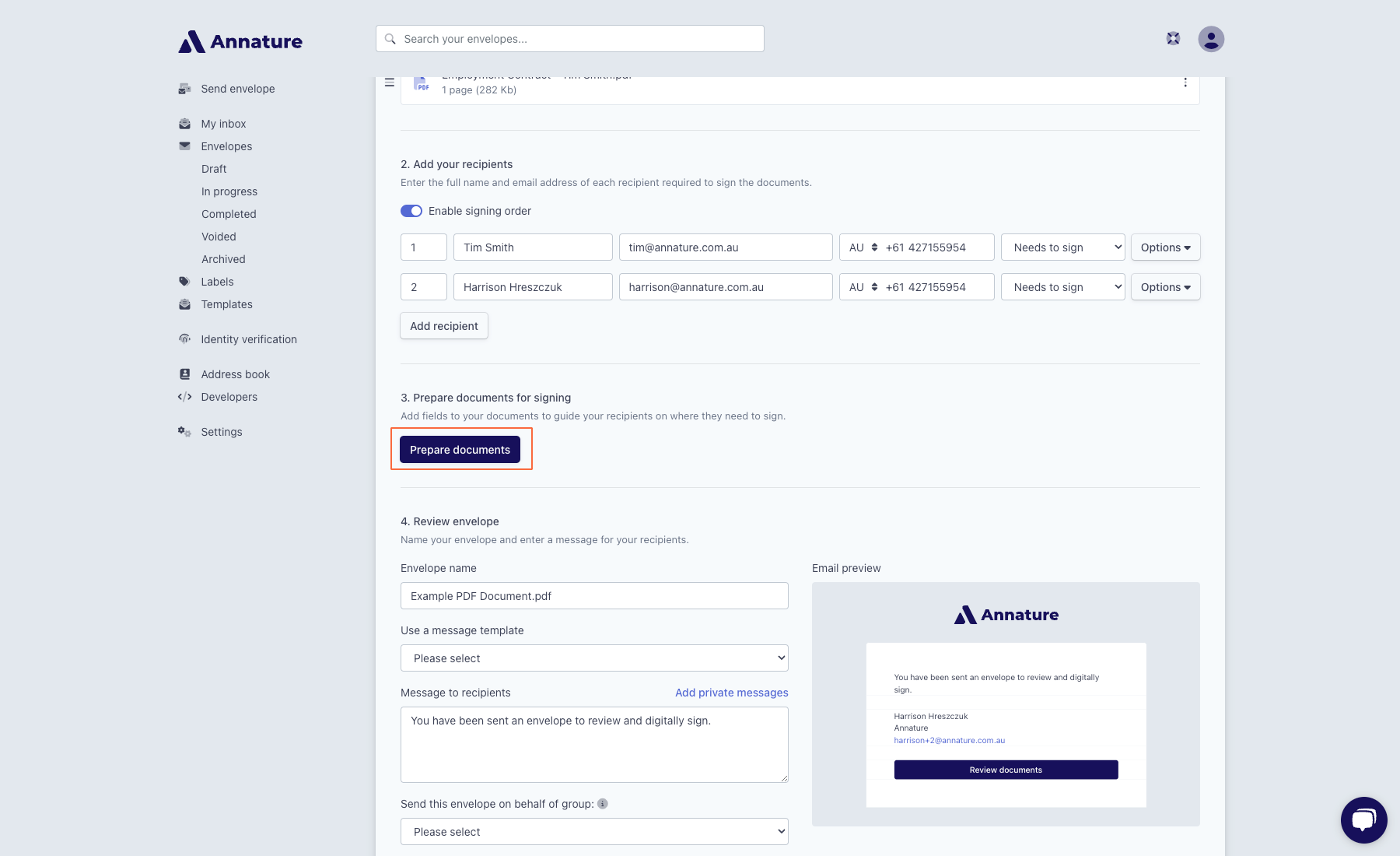Open the message template dropdown

594,658
